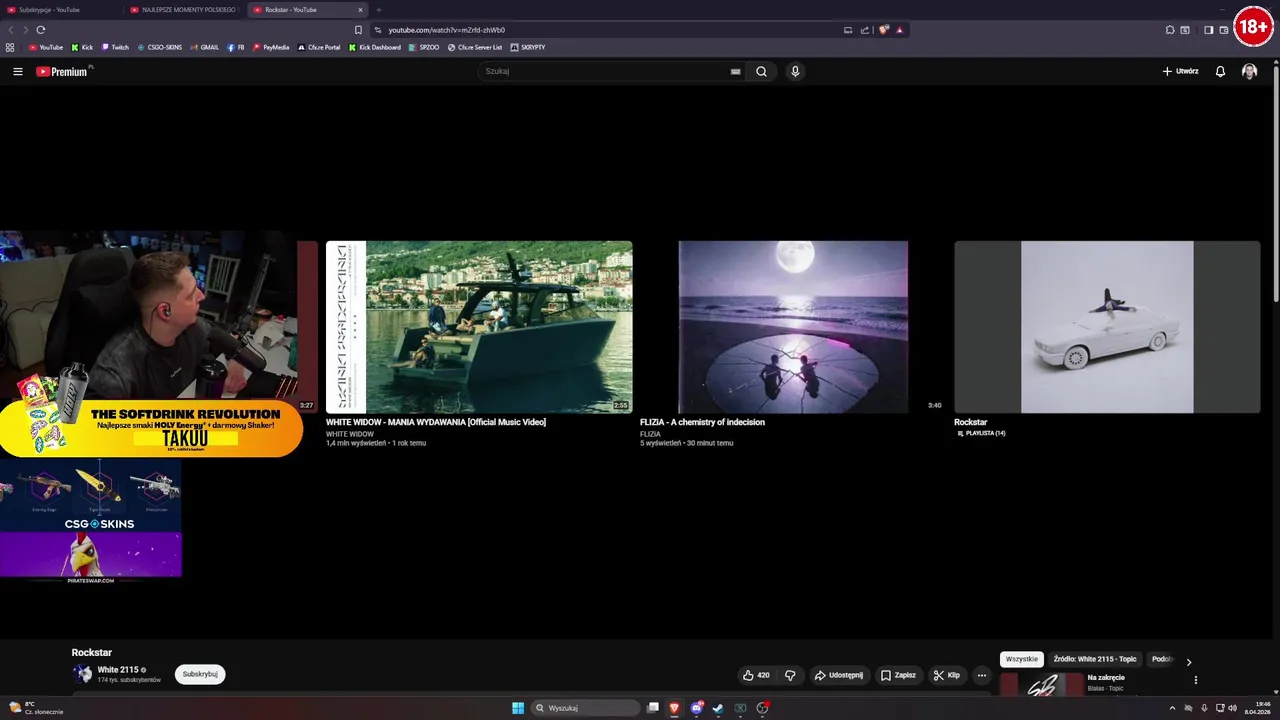Show more filter chips with right chevron
Viewport: 1280px width, 720px height.
(x=1189, y=662)
